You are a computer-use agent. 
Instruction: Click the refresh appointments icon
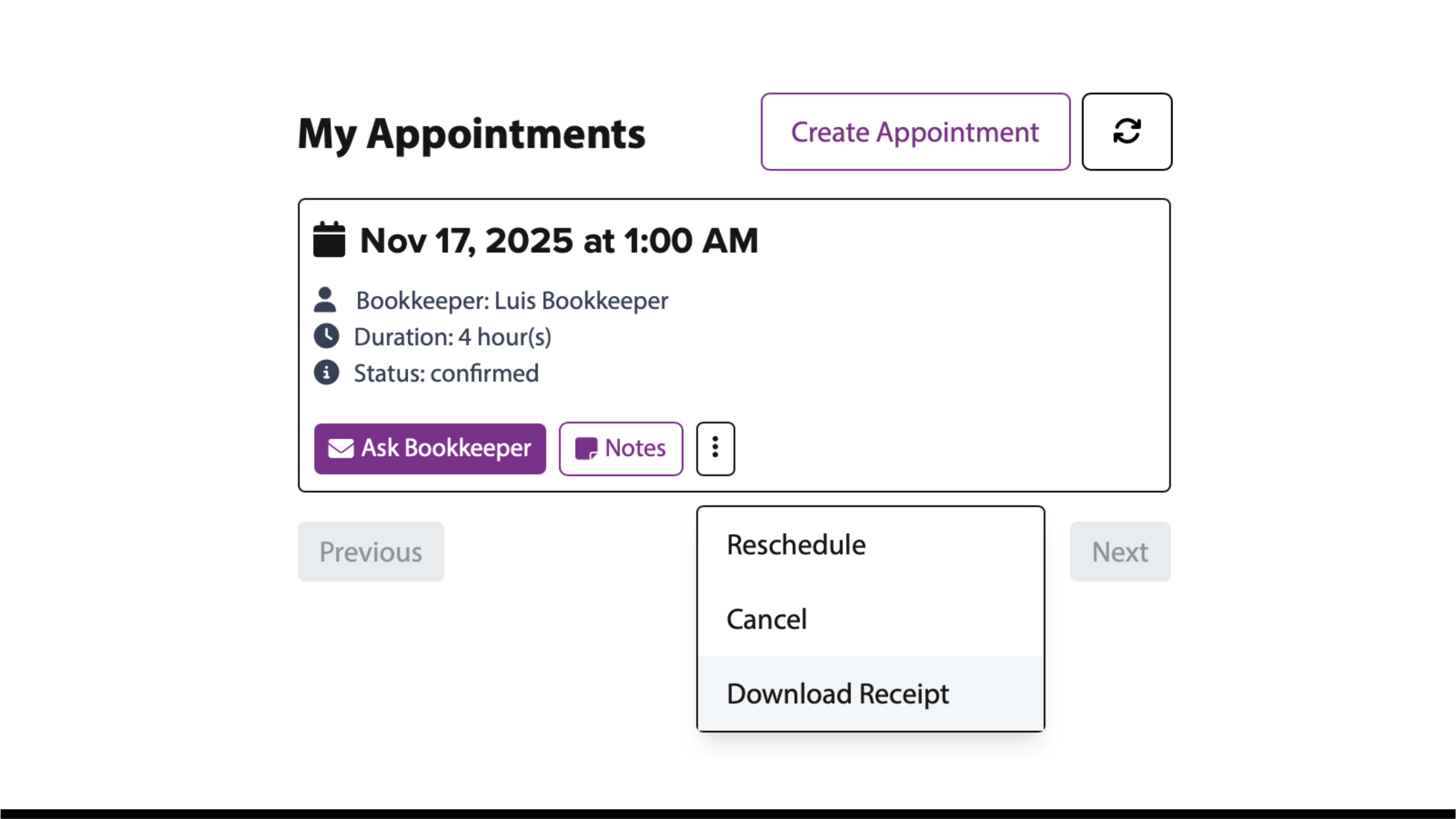click(x=1126, y=131)
